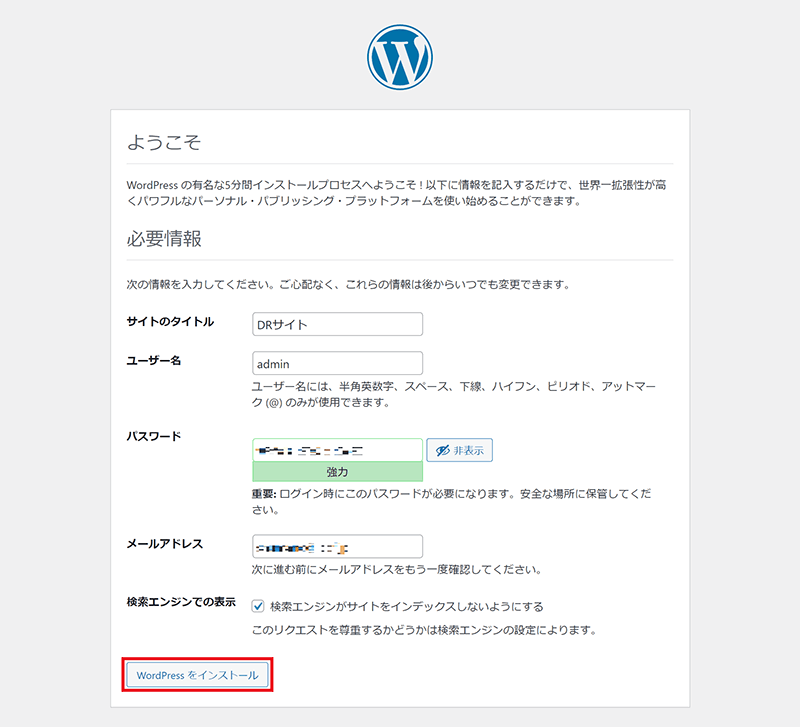The image size is (800, 727).
Task: Click the WordPress logo at the top
Action: tap(400, 55)
